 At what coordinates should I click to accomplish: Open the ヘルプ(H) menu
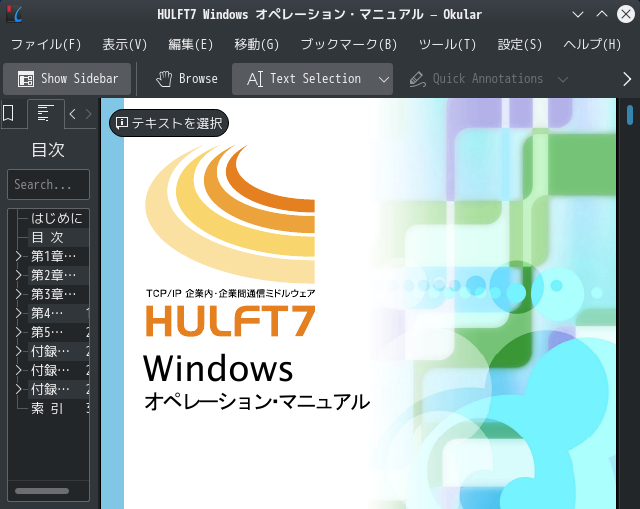(x=592, y=44)
